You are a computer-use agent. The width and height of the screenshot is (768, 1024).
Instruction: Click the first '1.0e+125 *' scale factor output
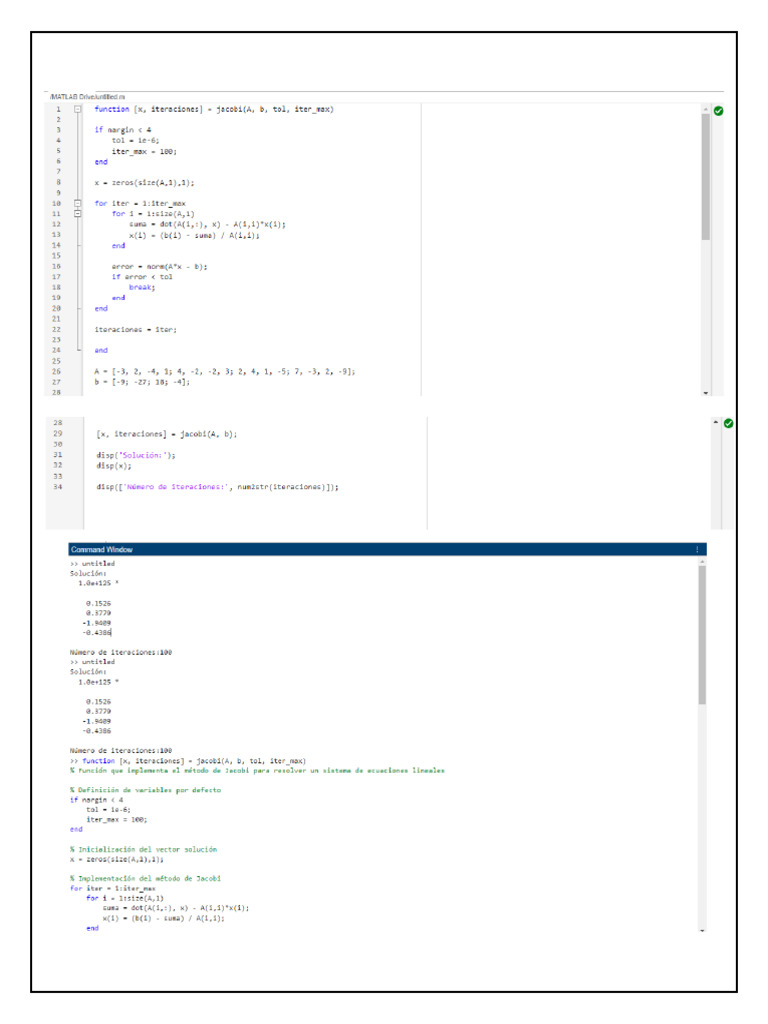[99, 583]
